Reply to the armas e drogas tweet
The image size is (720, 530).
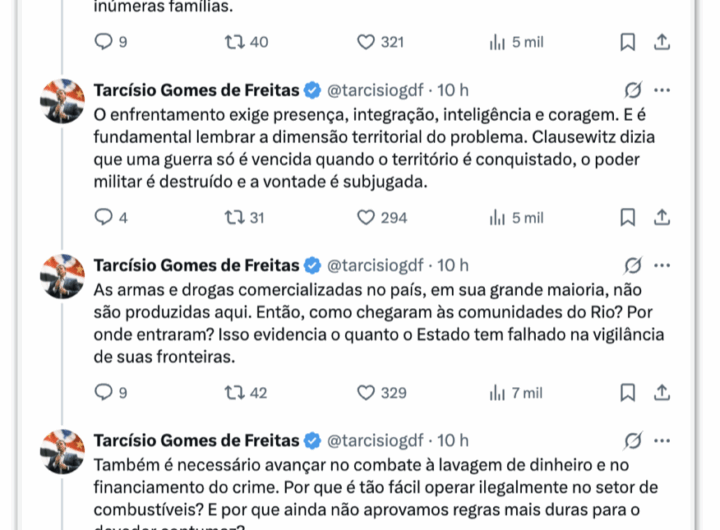click(x=103, y=393)
